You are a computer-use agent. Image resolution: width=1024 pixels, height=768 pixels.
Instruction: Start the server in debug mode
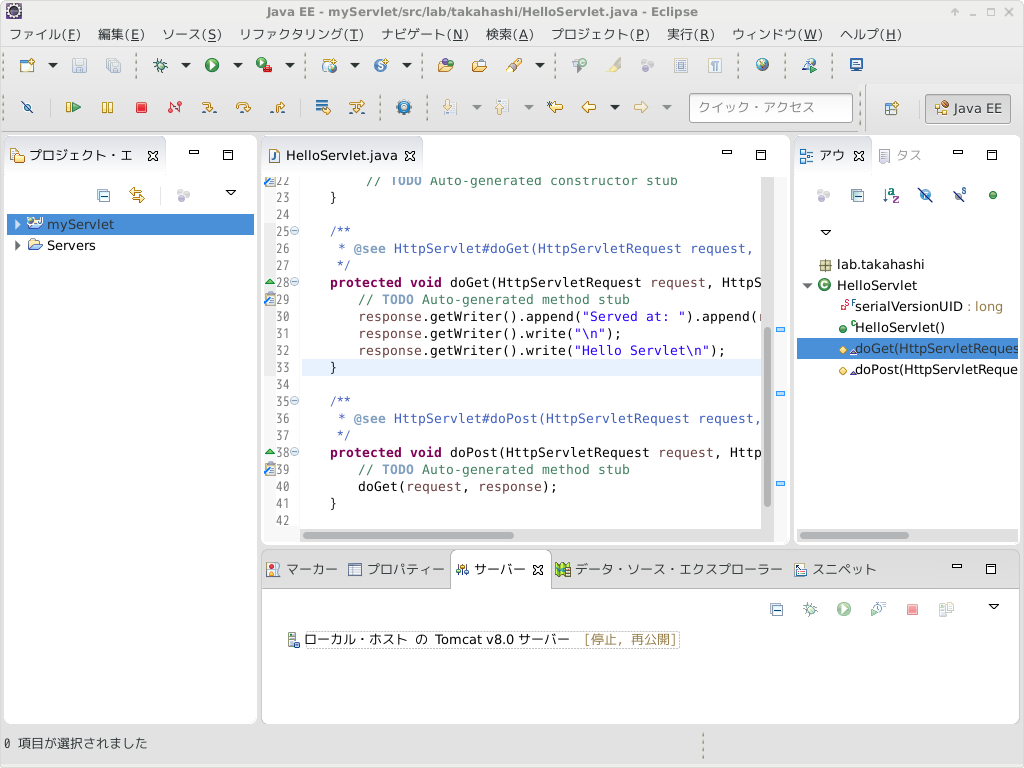pos(810,609)
